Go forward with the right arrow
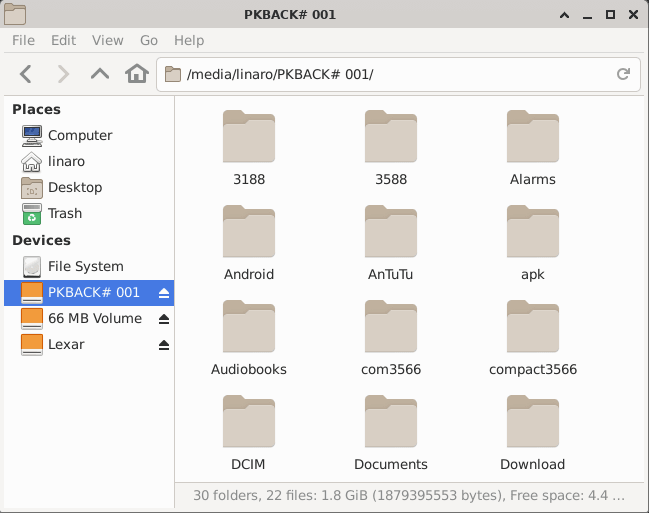 pos(63,75)
